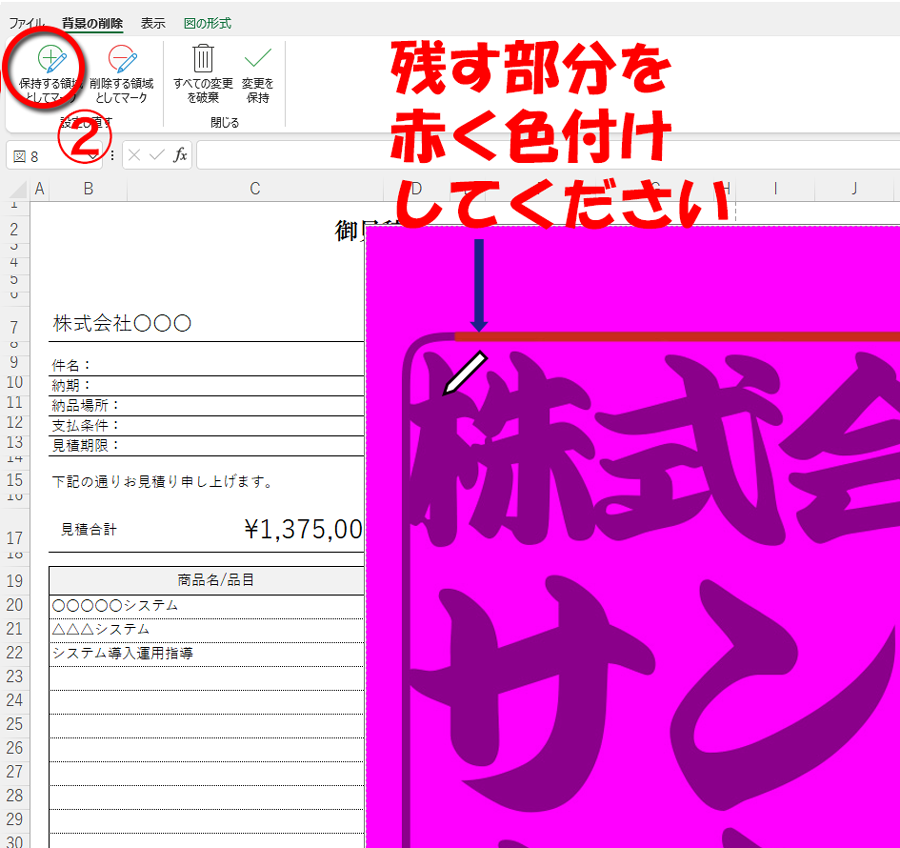Screen dimensions: 900x848
Task: Select row 19 header
Action: coord(15,581)
